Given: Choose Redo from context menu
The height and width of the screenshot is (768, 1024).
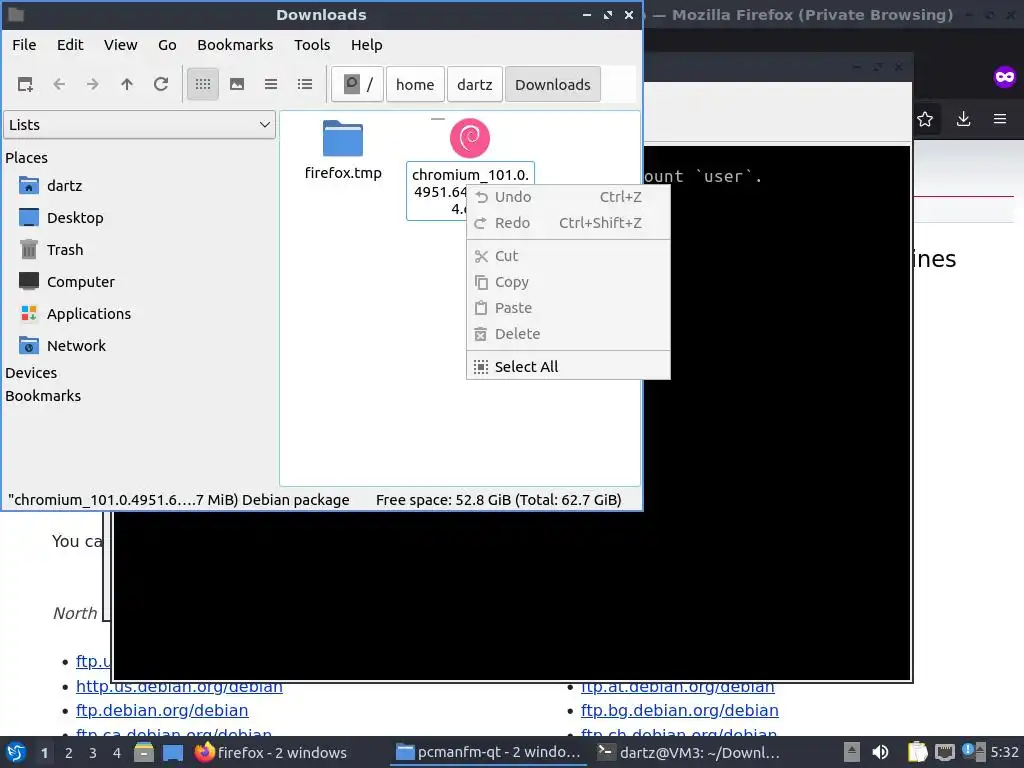Looking at the screenshot, I should pos(568,223).
